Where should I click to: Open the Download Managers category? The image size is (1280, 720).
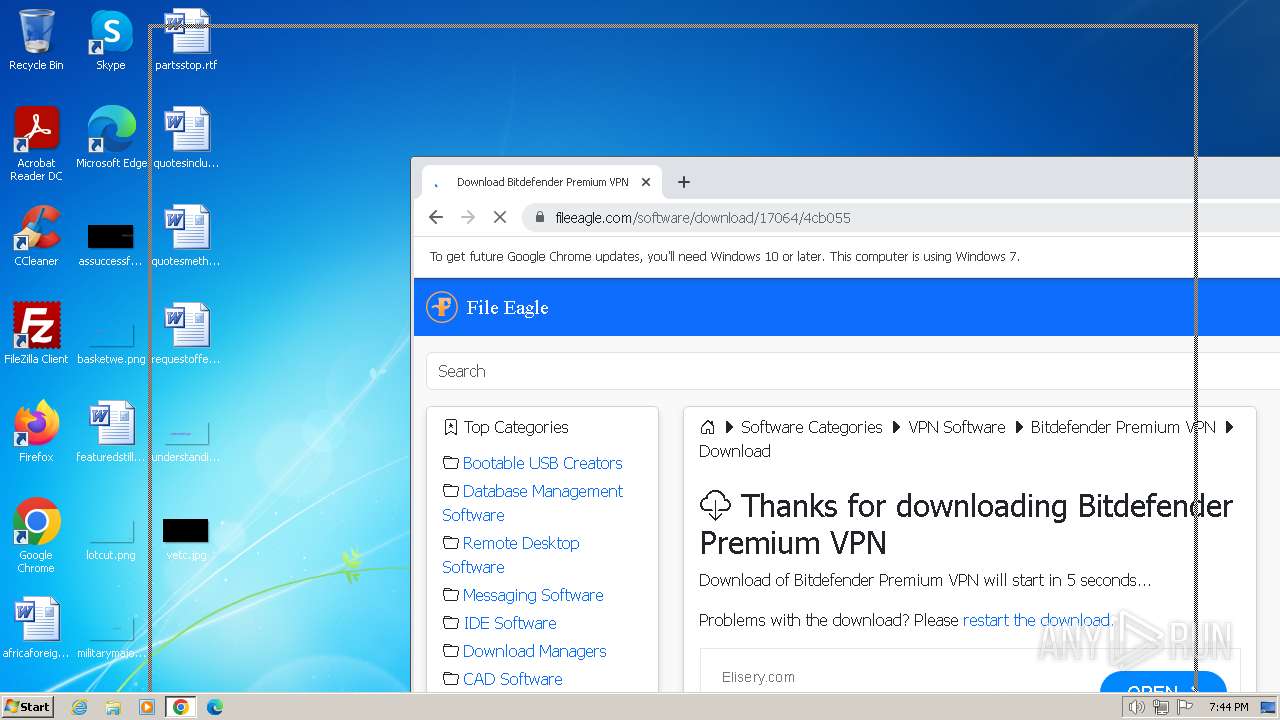534,651
